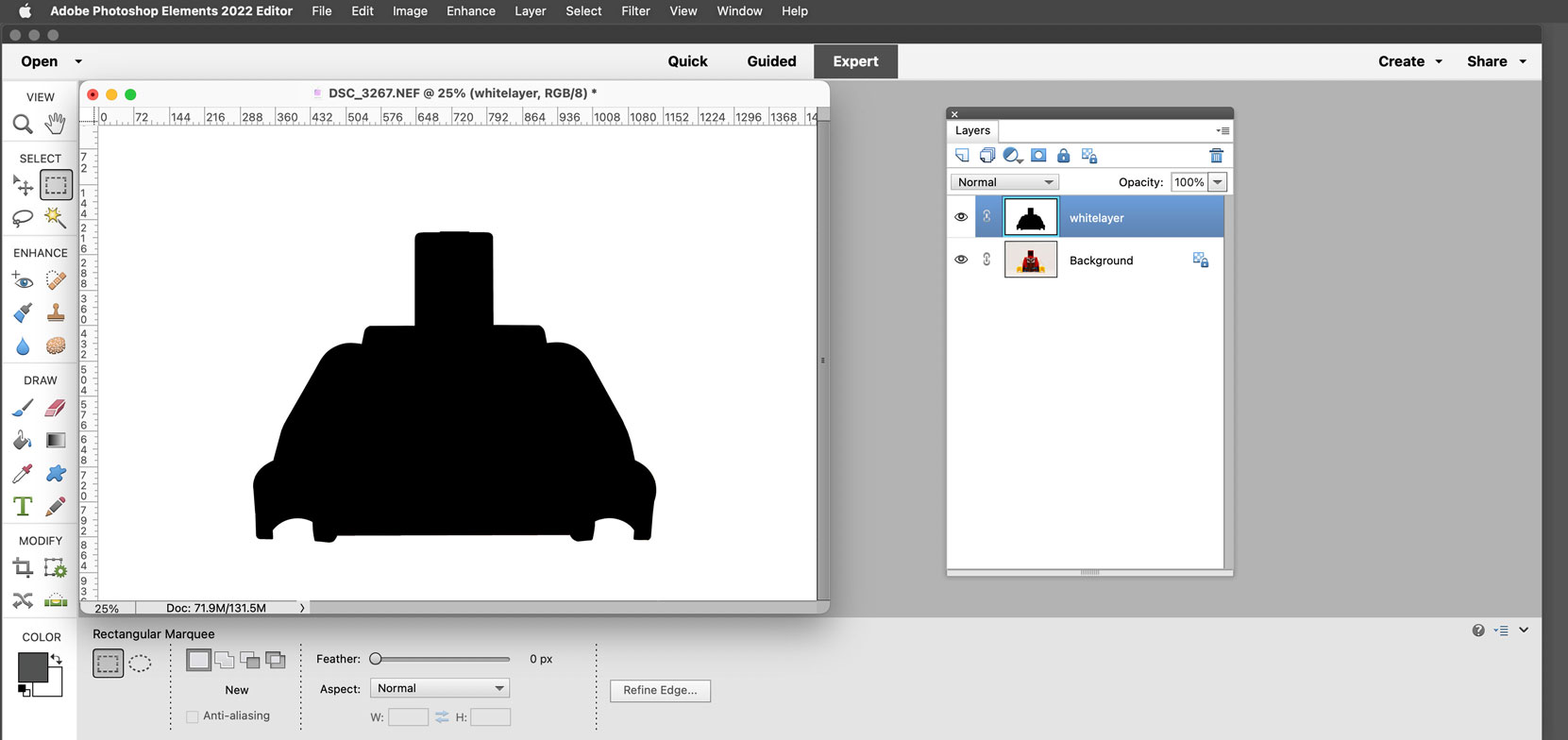Collapse the tool options panel chevron
The image size is (1568, 740).
click(x=1524, y=631)
